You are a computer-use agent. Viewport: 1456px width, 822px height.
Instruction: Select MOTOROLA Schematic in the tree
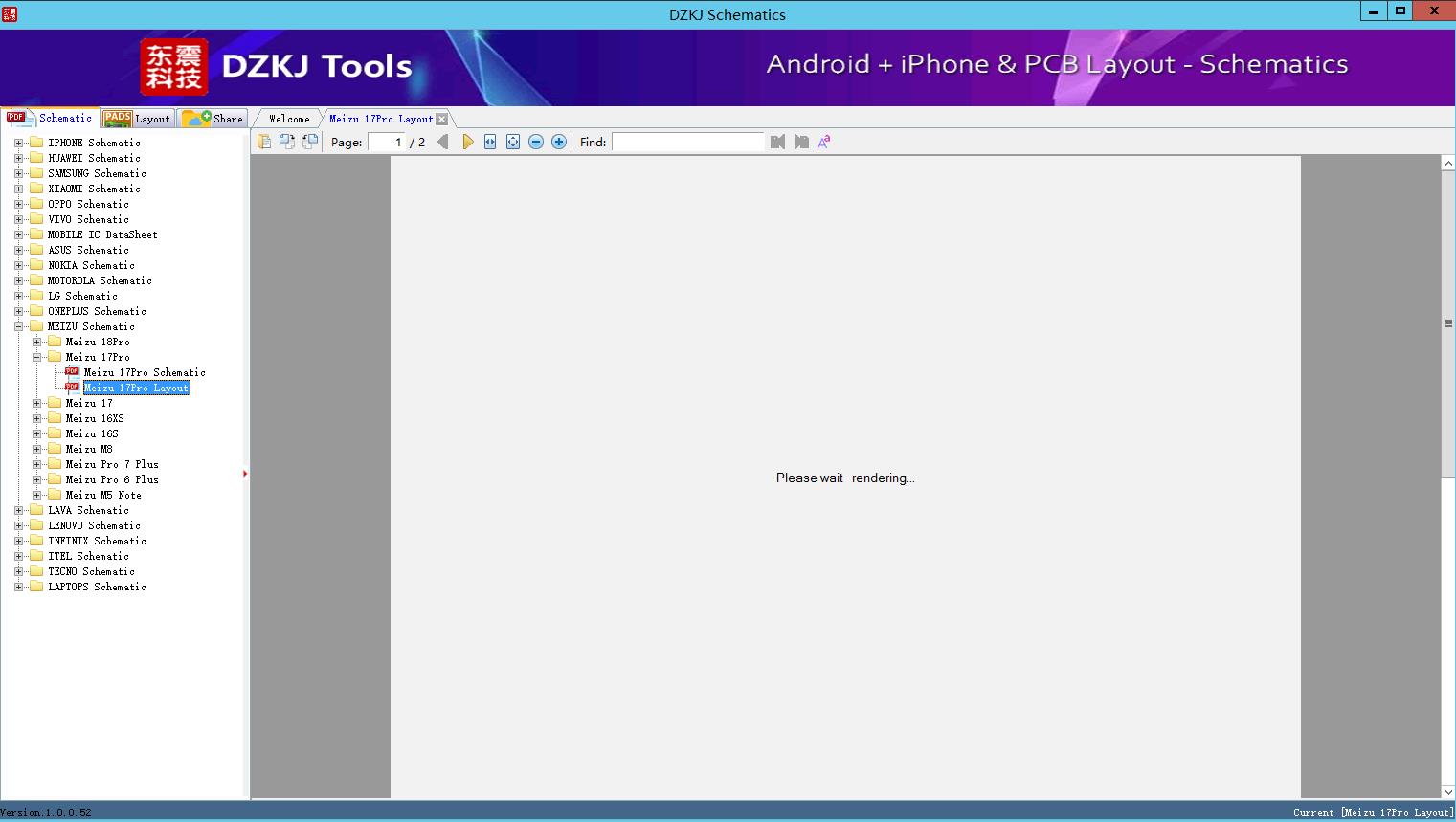(x=100, y=280)
